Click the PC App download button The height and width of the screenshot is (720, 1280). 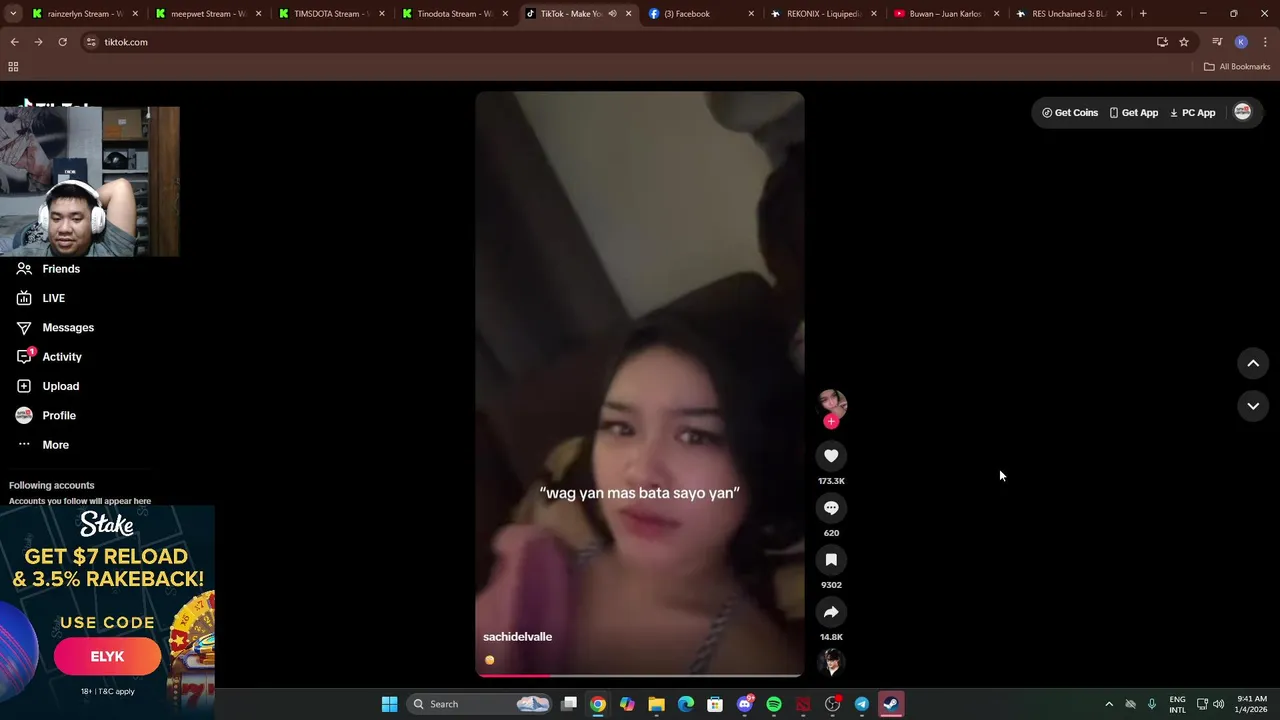pyautogui.click(x=1192, y=113)
